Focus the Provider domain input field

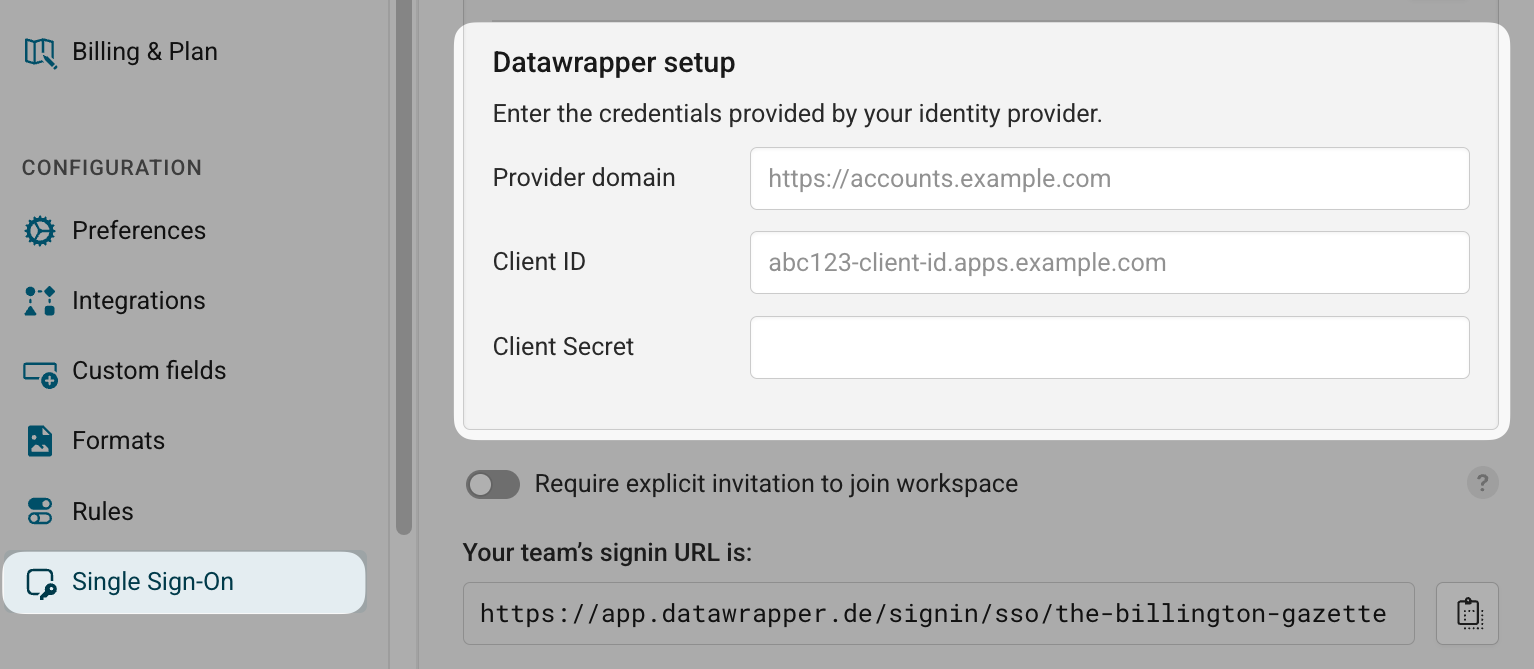pyautogui.click(x=1109, y=179)
